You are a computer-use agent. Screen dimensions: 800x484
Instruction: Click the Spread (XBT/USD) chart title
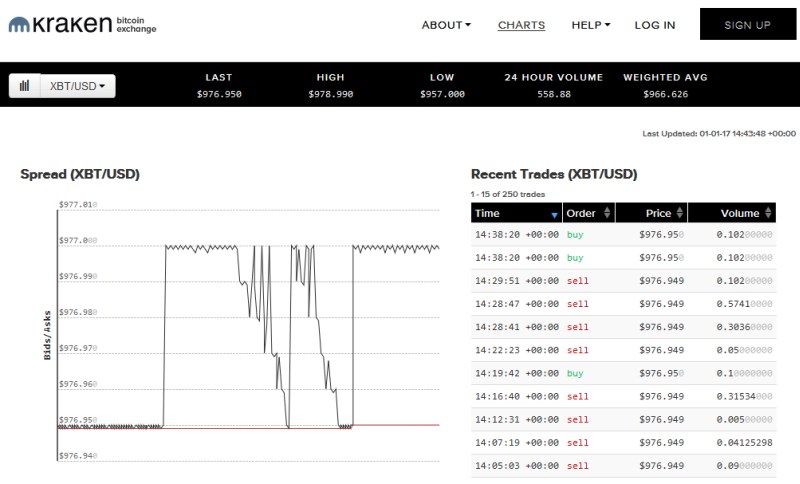pyautogui.click(x=80, y=174)
